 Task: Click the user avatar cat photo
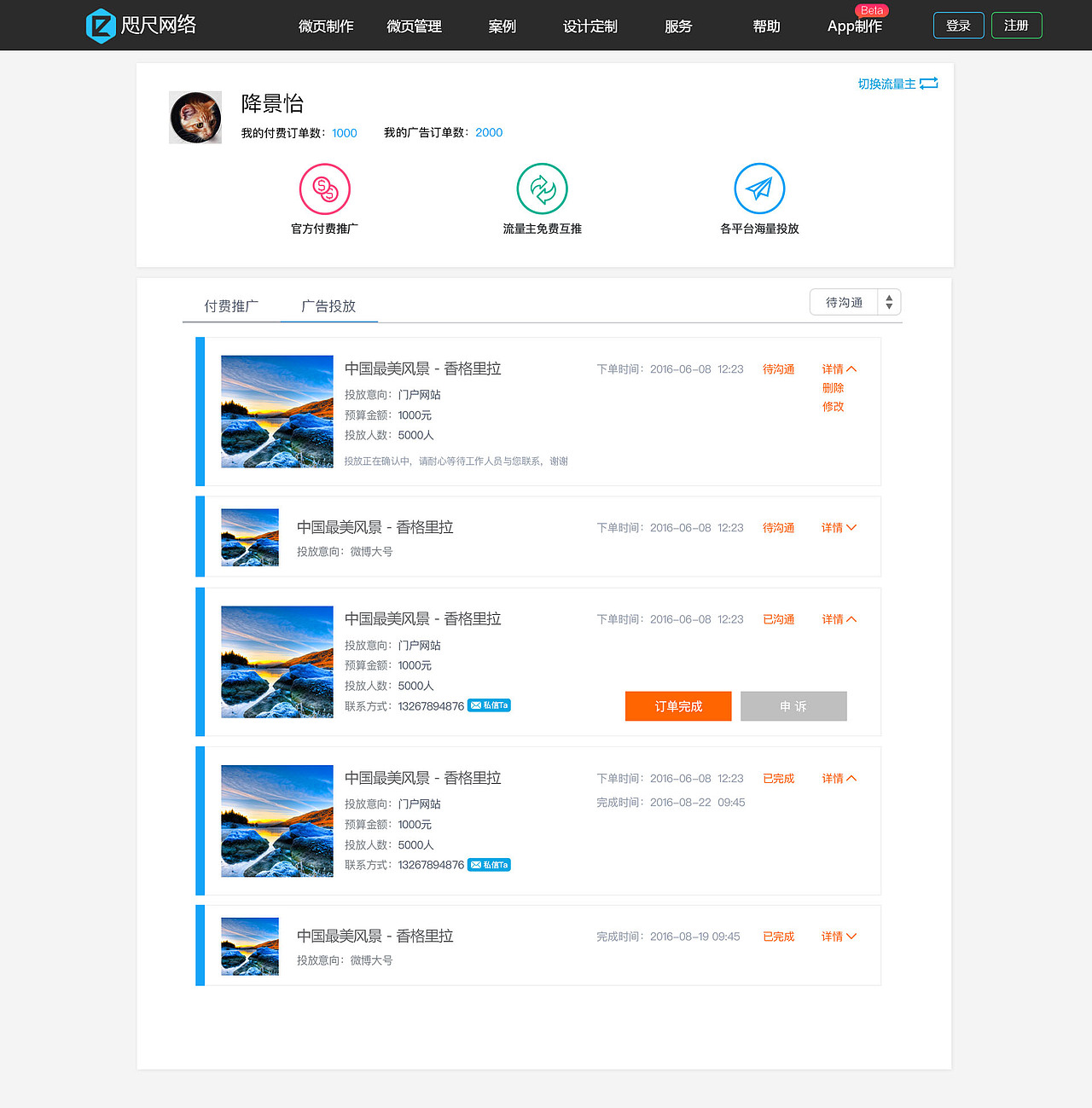click(195, 118)
